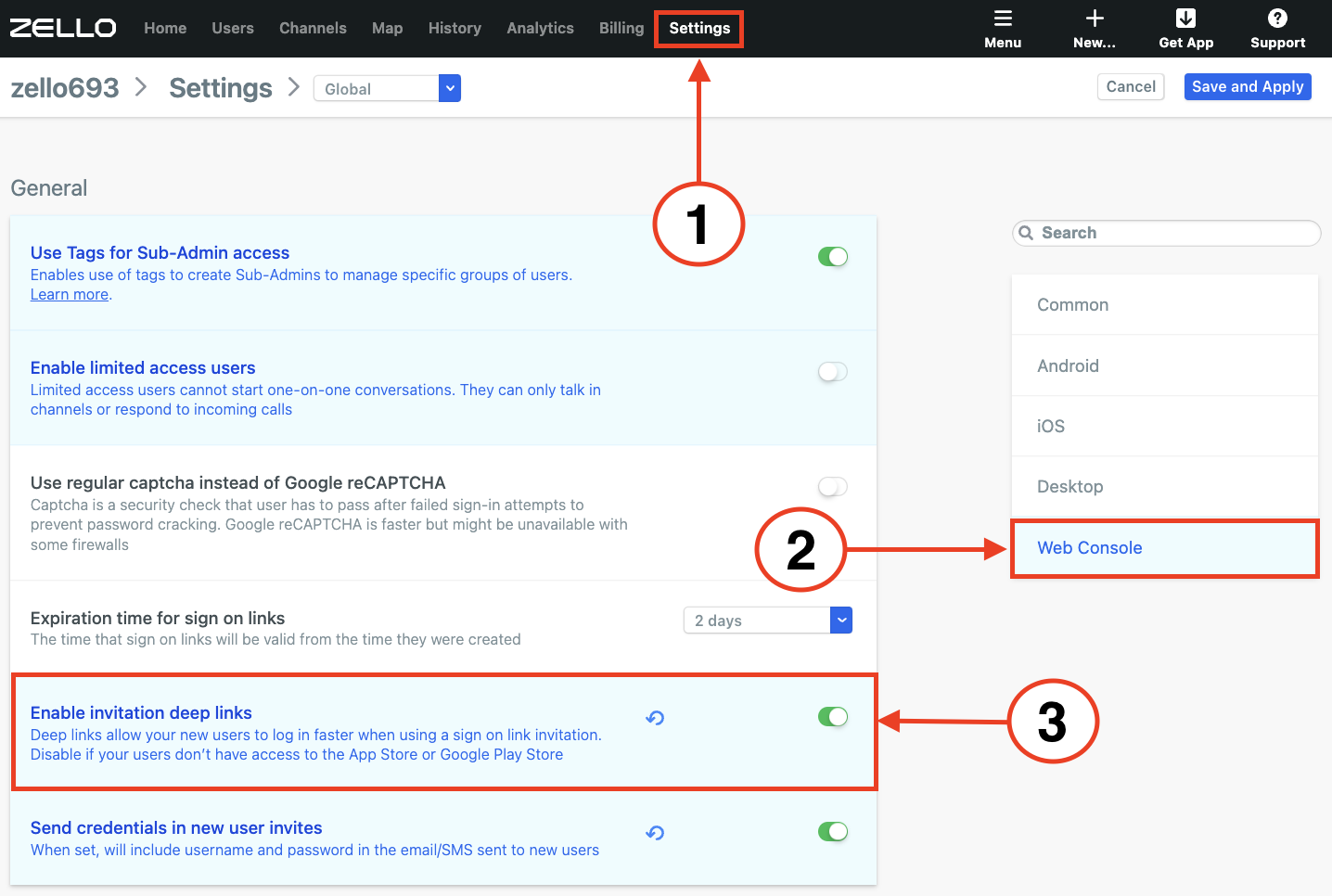
Task: Click Save and Apply
Action: click(1248, 86)
